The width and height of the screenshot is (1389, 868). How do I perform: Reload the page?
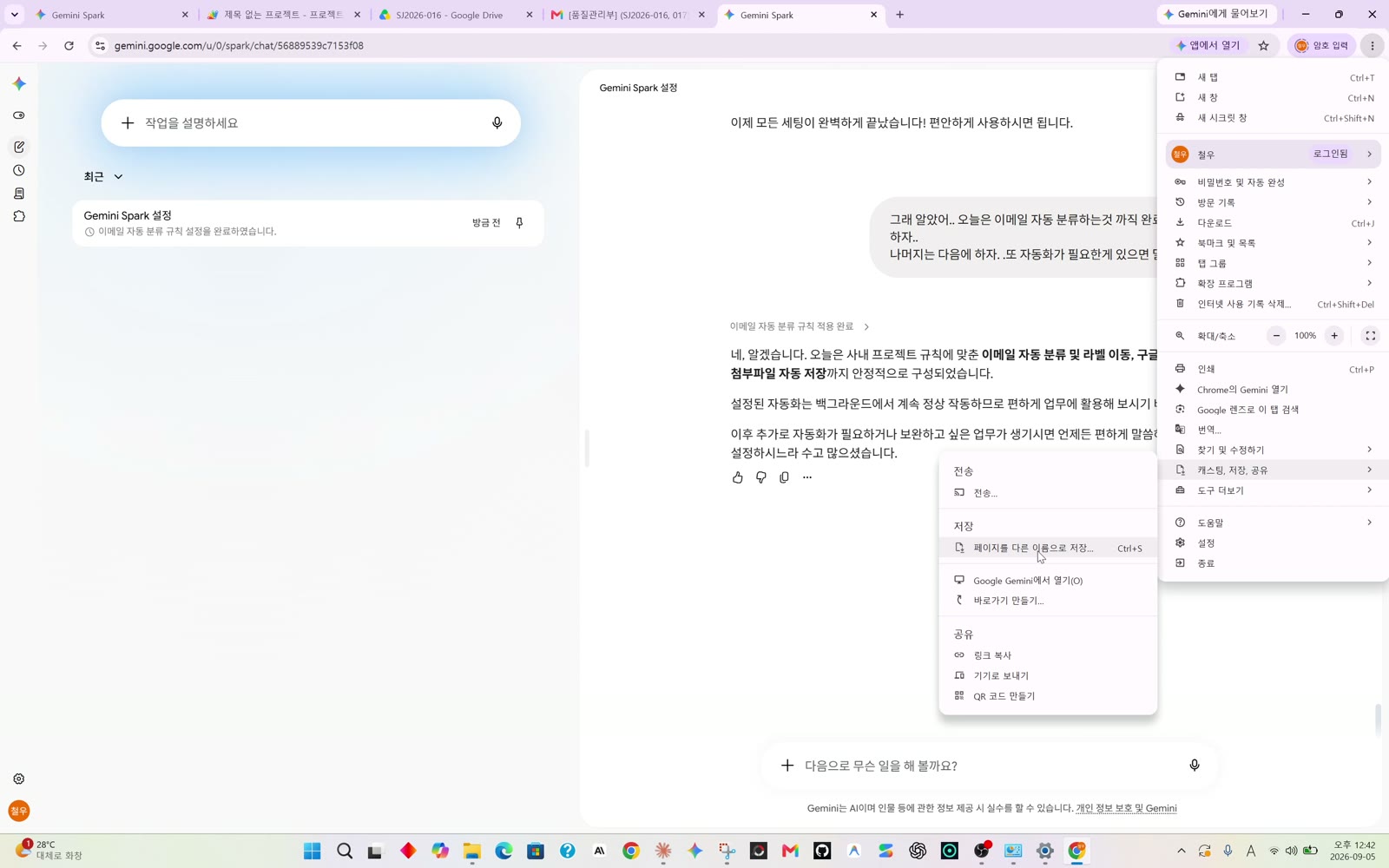point(69,45)
